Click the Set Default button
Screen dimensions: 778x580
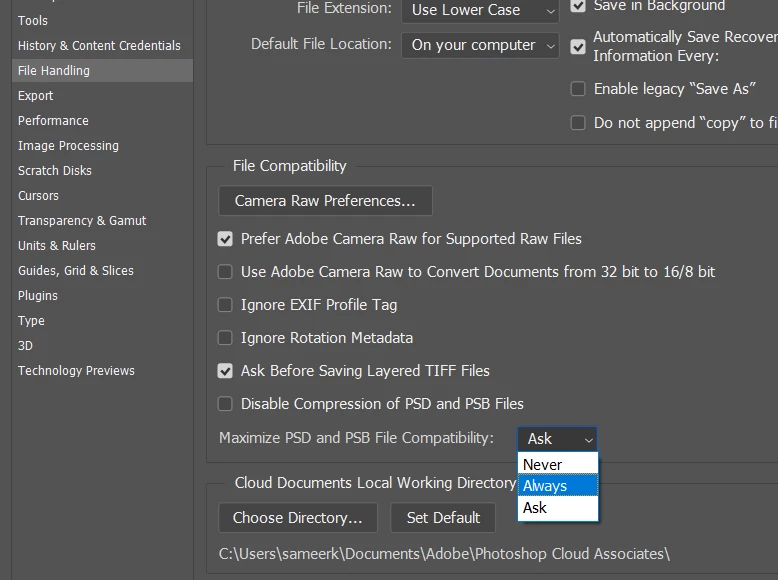[443, 517]
